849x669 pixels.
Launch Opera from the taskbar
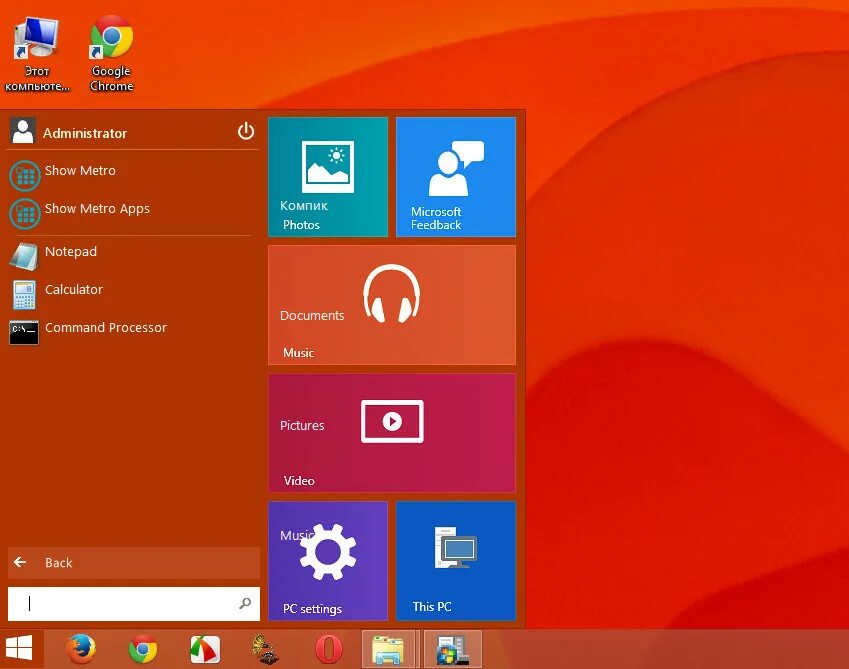329,649
